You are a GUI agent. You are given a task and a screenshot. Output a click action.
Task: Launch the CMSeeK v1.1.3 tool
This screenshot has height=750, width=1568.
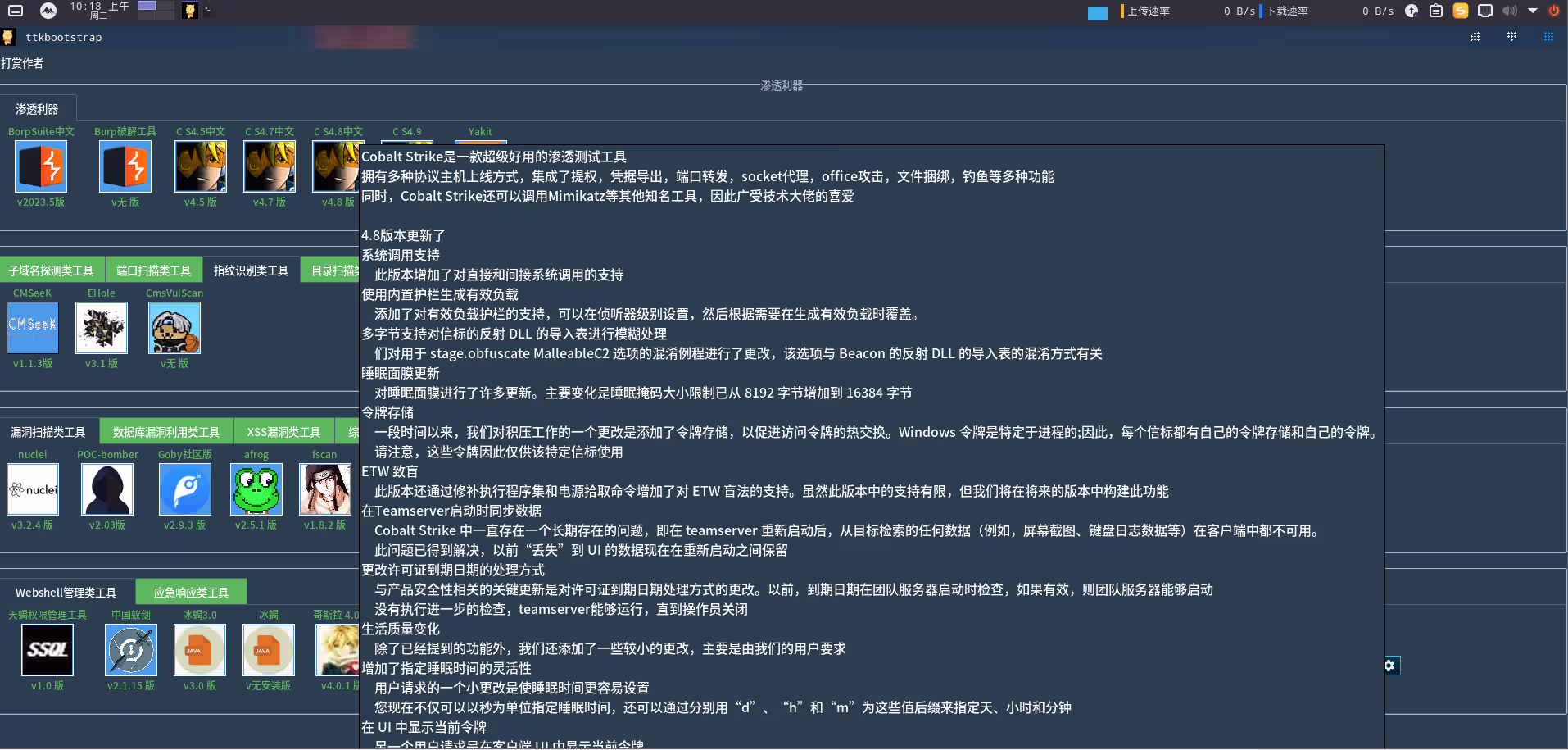pos(33,328)
